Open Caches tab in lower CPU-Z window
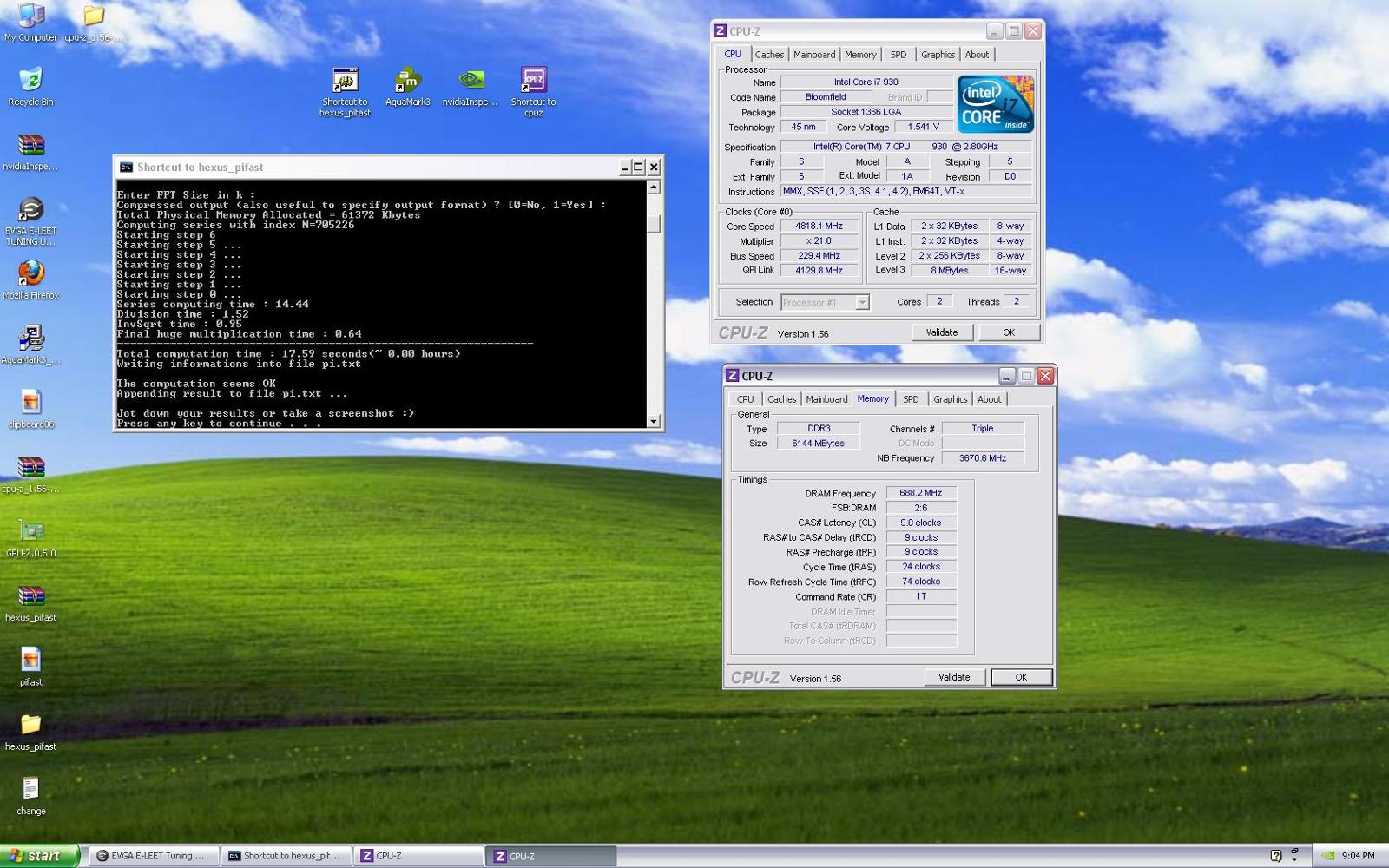Image resolution: width=1389 pixels, height=868 pixels. [781, 399]
